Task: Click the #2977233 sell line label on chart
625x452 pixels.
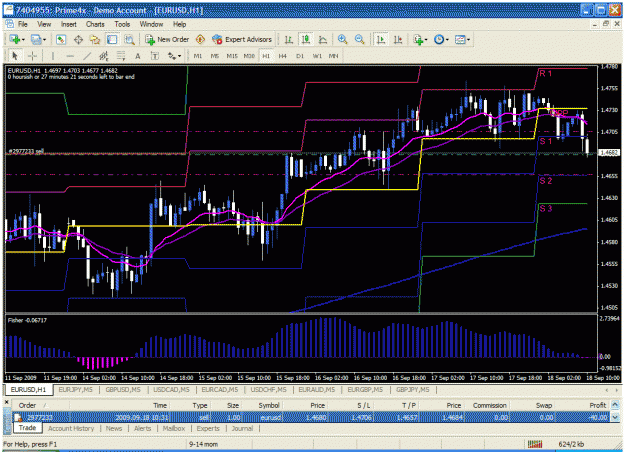Action: (x=26, y=151)
